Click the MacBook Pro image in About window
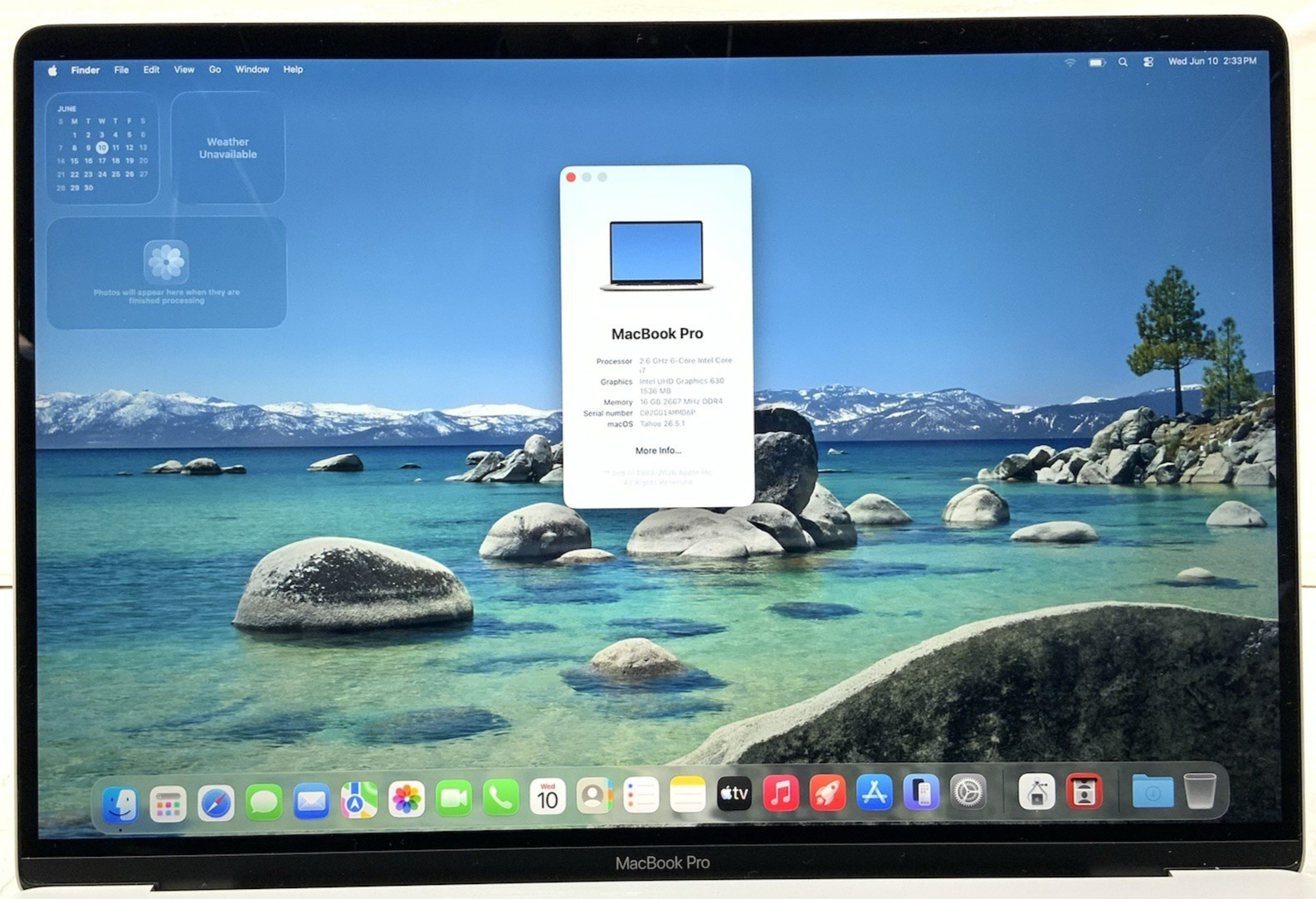1316x899 pixels. point(656,256)
